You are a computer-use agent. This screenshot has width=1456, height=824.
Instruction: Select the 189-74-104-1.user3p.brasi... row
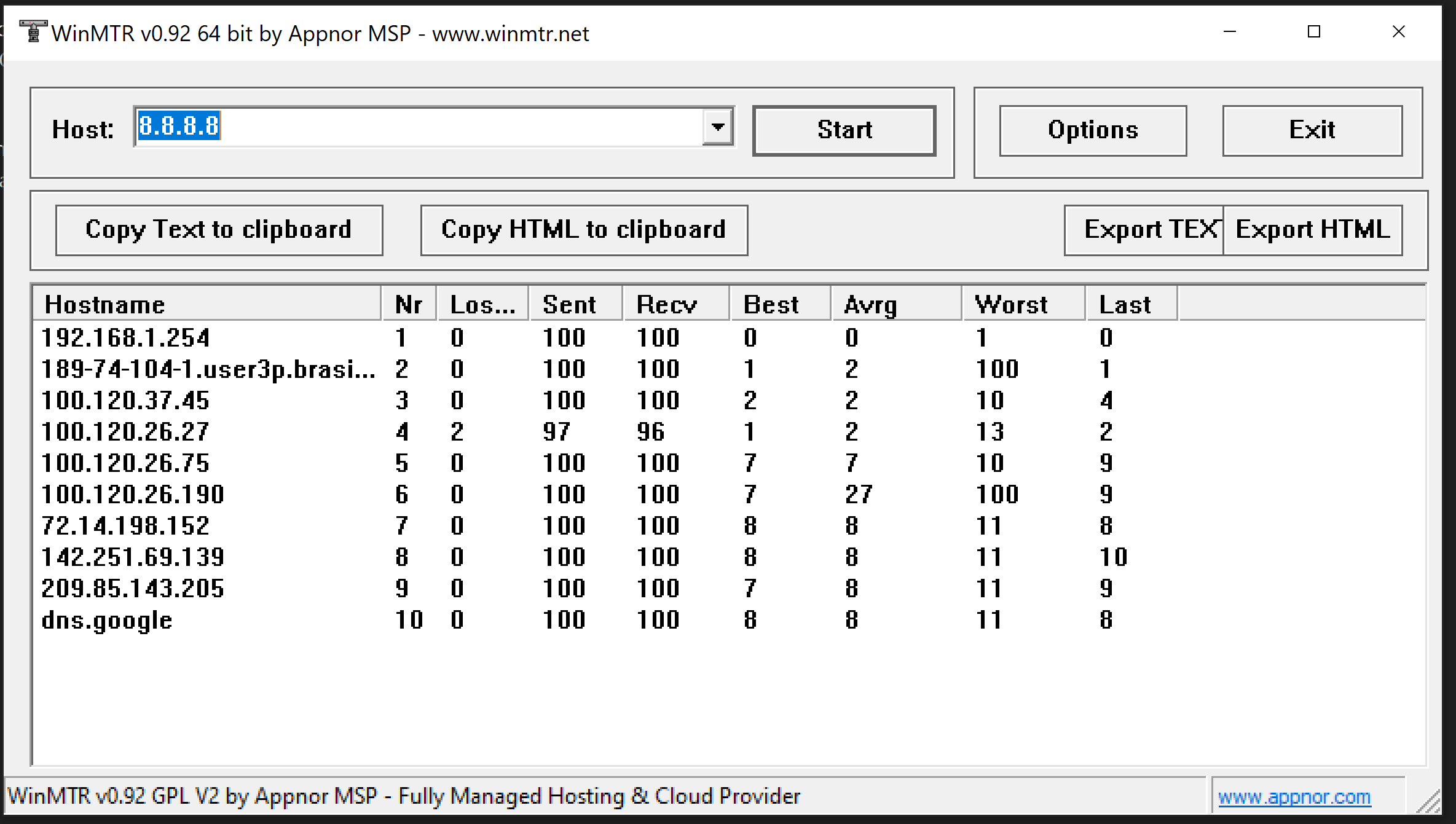(605, 369)
